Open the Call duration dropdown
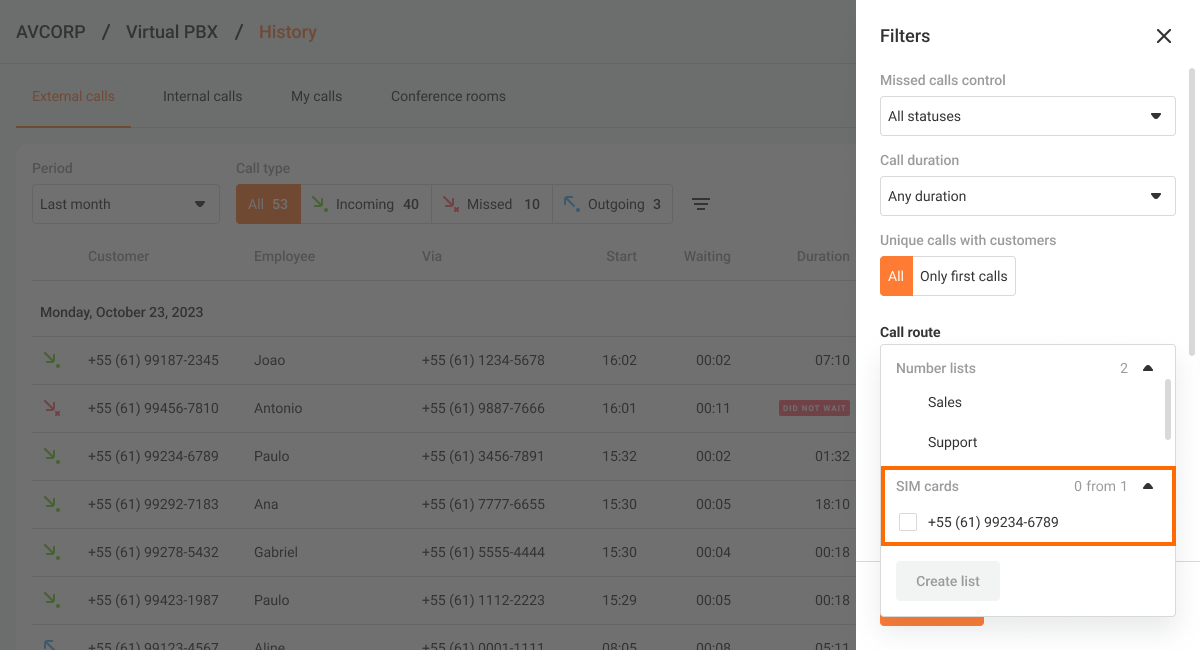 1027,196
